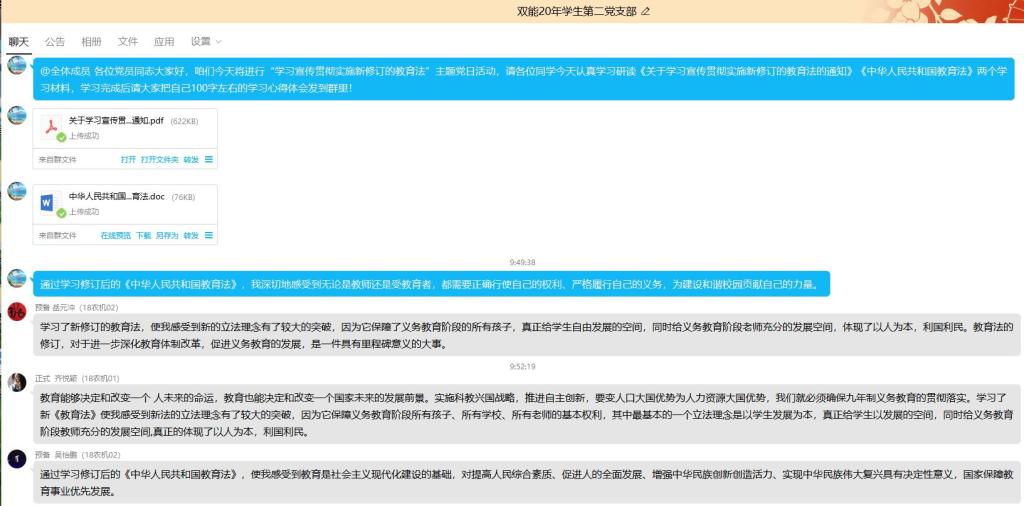The height and width of the screenshot is (506, 1024).
Task: Click red avatar of member 岳元冲
Action: [17, 311]
